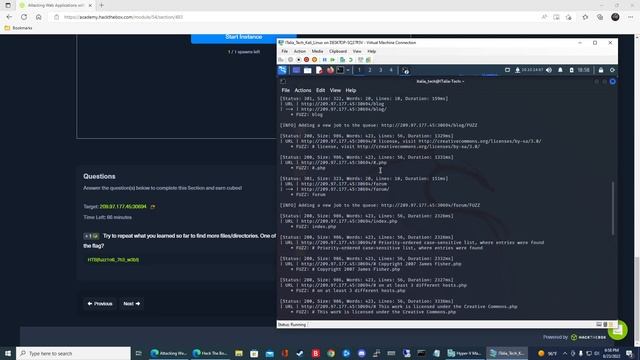Open the terminal Help menu
The image size is (640, 360).
pos(351,90)
